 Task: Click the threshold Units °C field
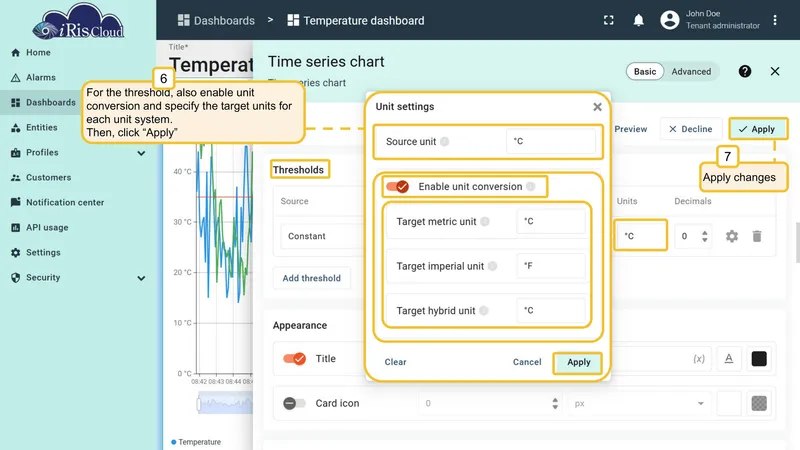(x=641, y=236)
